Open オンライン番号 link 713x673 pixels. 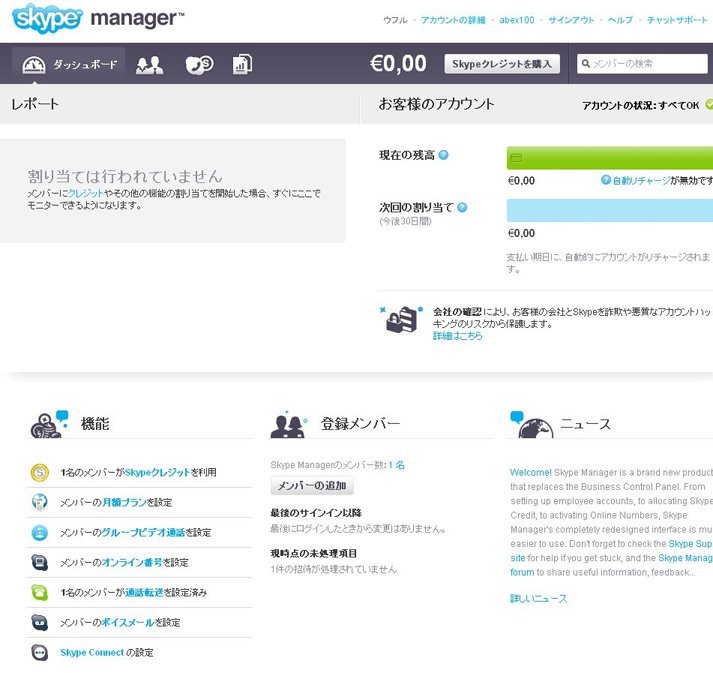[132, 562]
